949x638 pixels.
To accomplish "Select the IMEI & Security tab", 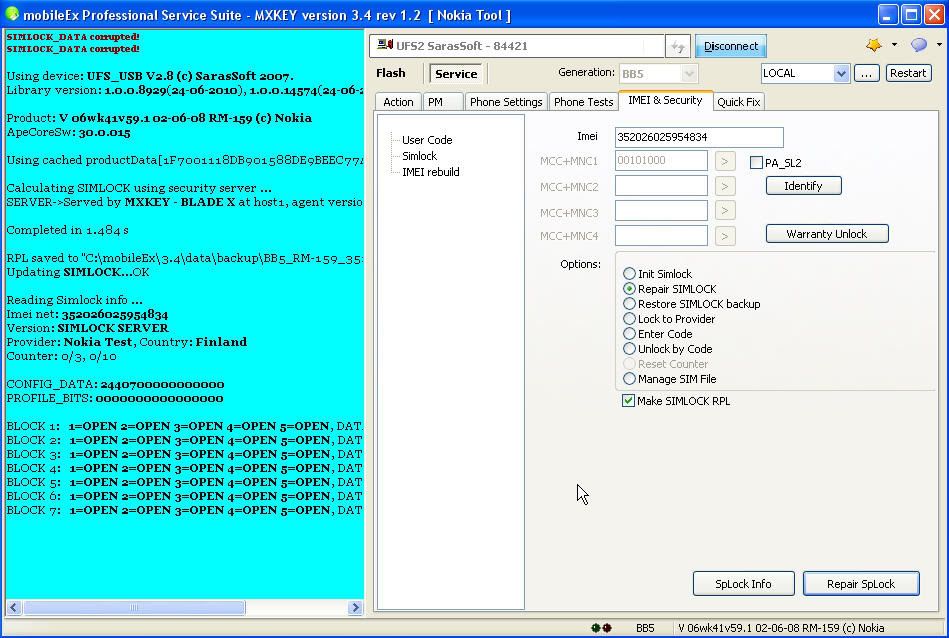I will 665,100.
